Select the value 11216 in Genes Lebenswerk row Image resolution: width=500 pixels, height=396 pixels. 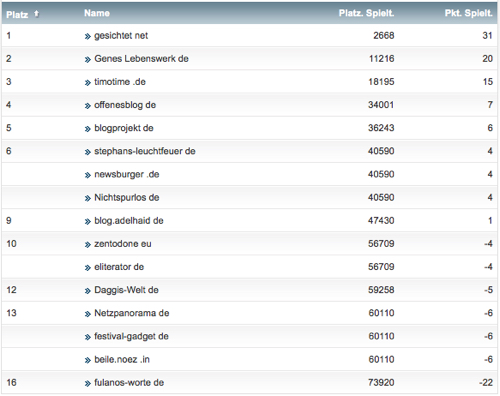tap(382, 59)
